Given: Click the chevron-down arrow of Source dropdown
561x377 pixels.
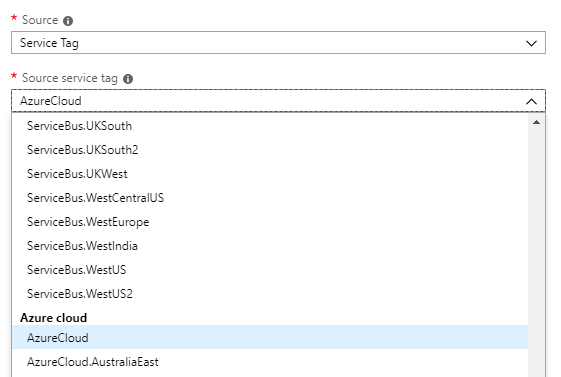Looking at the screenshot, I should click(531, 43).
